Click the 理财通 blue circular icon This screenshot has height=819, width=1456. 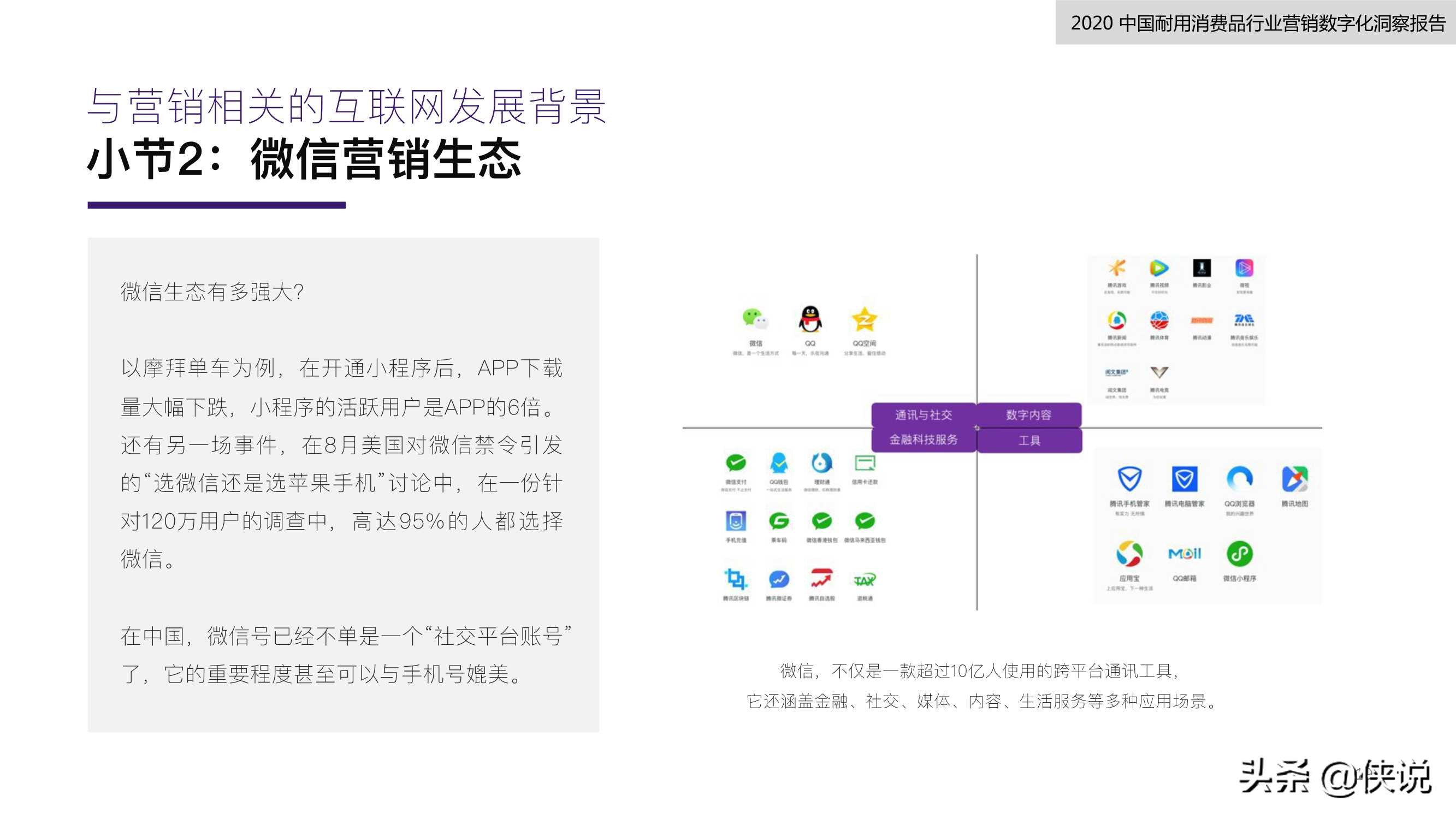pyautogui.click(x=822, y=463)
